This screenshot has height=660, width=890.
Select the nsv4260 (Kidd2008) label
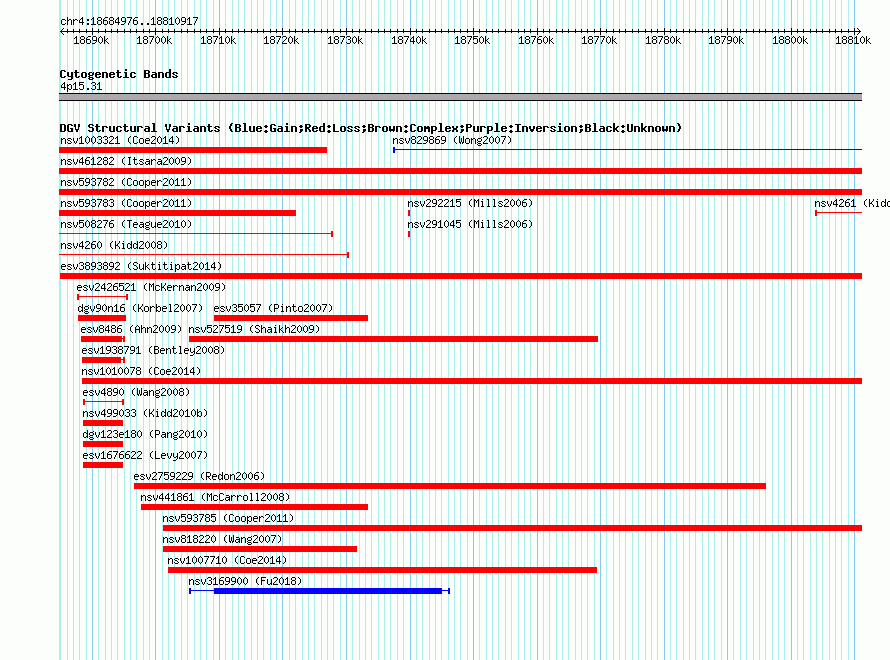click(x=114, y=245)
